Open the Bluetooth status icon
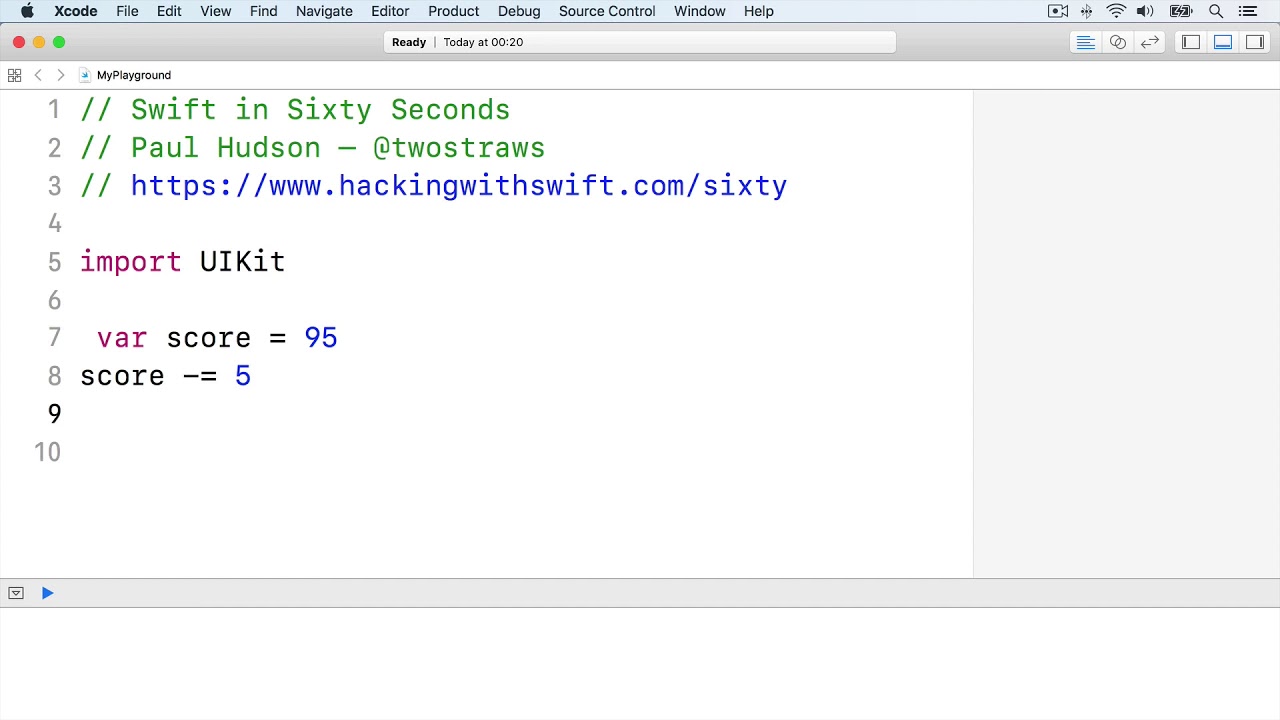The width and height of the screenshot is (1280, 720). coord(1087,11)
